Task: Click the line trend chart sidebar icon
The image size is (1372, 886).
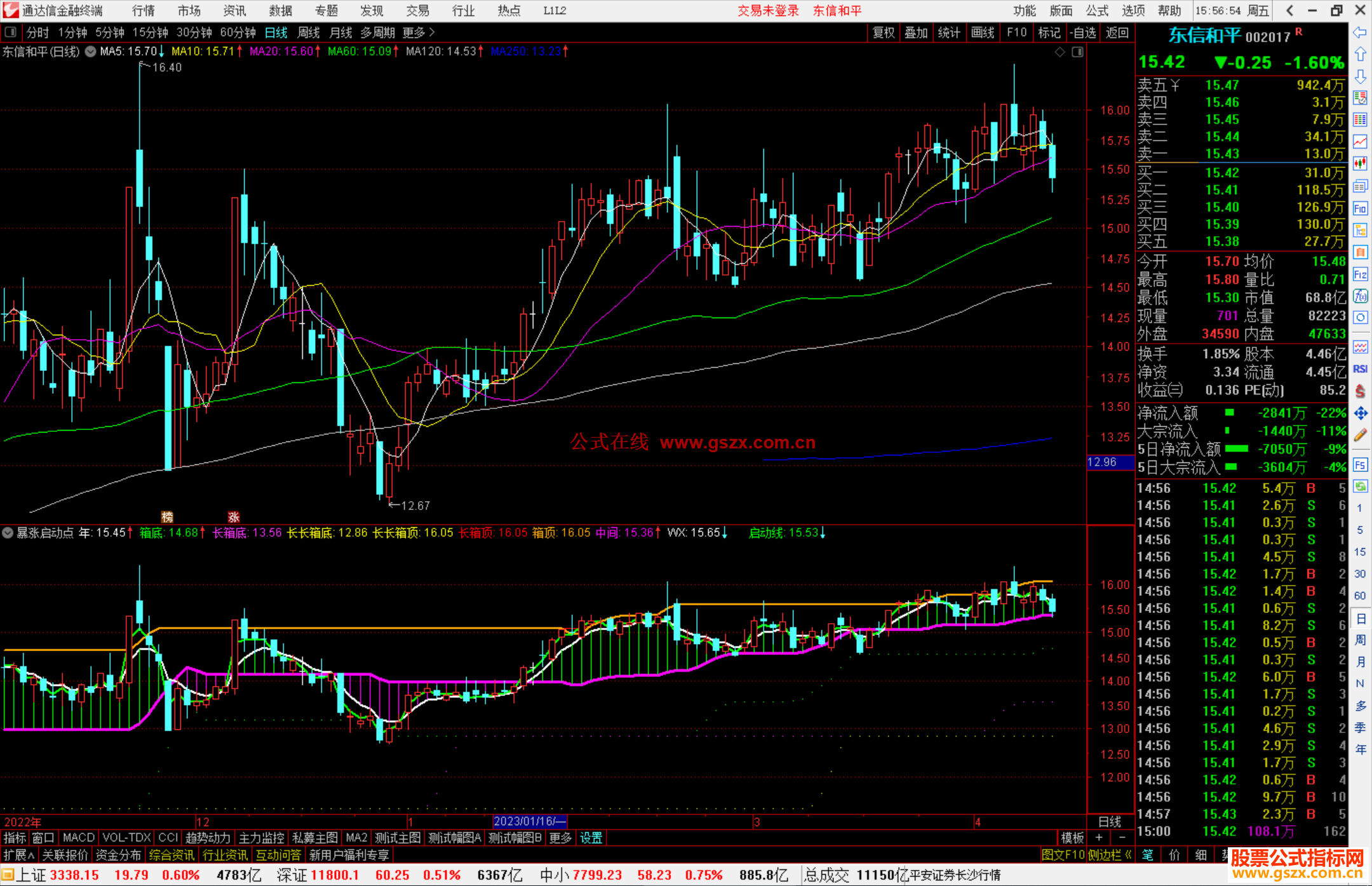Action: click(1360, 142)
